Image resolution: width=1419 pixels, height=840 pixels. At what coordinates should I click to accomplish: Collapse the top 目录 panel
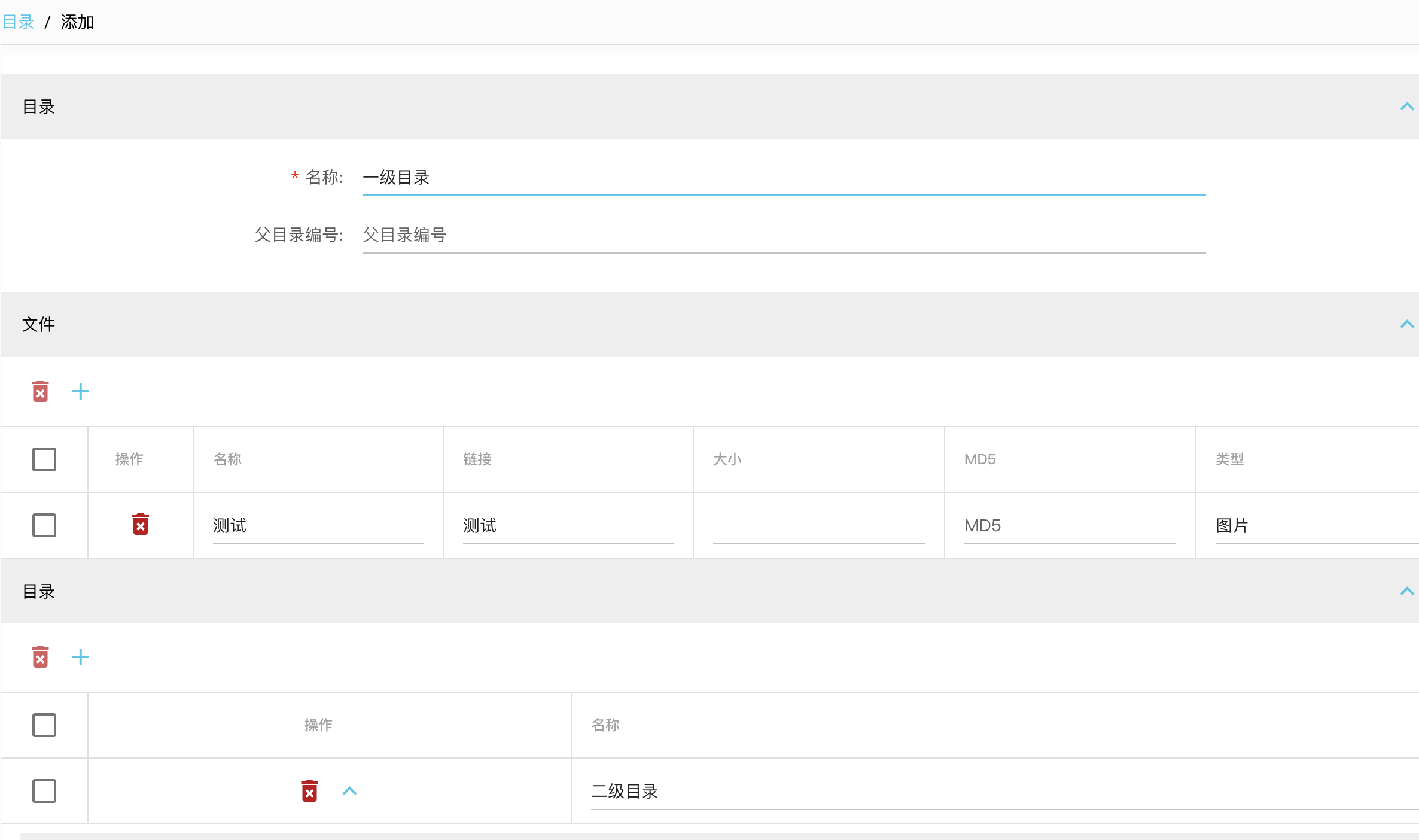[x=1406, y=107]
